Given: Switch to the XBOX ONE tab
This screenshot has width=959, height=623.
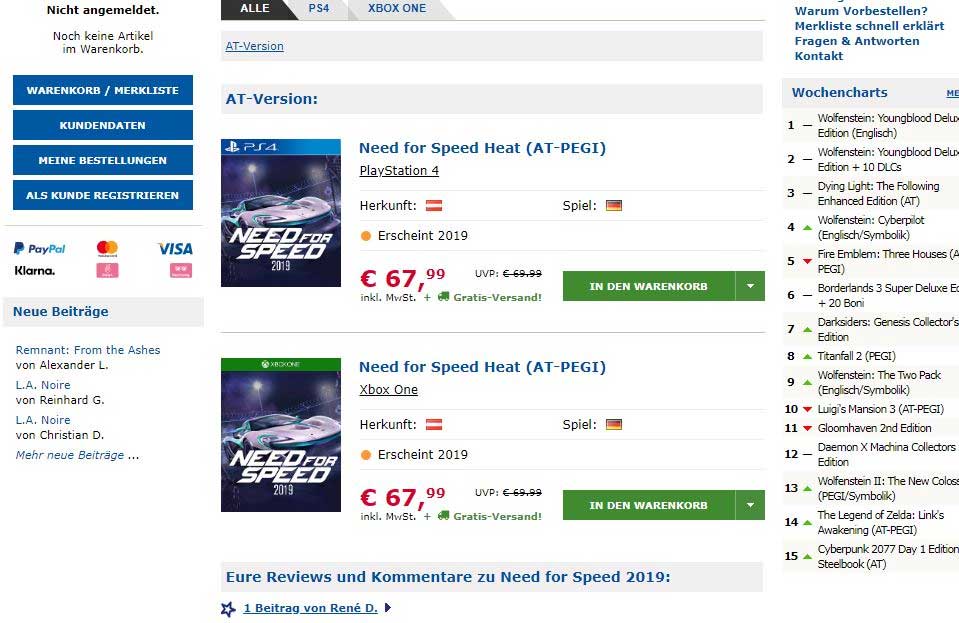Looking at the screenshot, I should [x=396, y=9].
